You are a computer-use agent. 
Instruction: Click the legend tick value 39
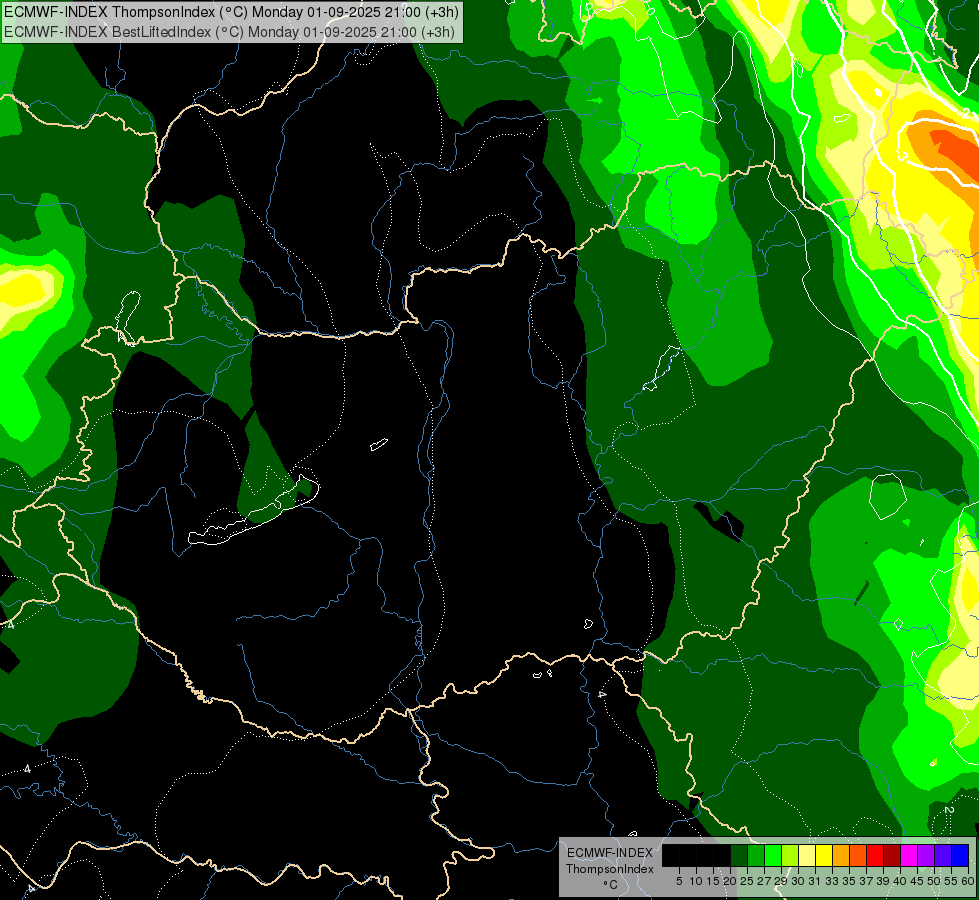click(883, 881)
